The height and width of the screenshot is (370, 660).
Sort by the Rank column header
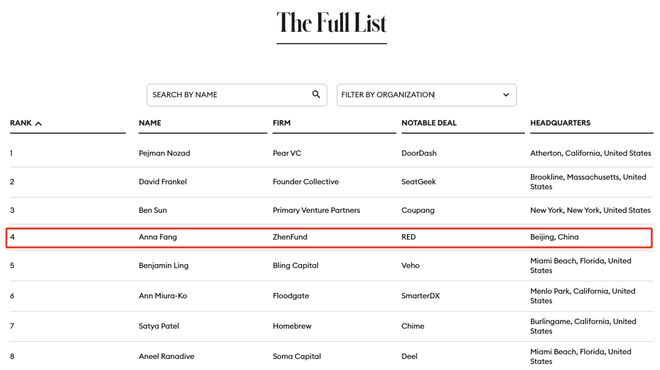[x=21, y=123]
